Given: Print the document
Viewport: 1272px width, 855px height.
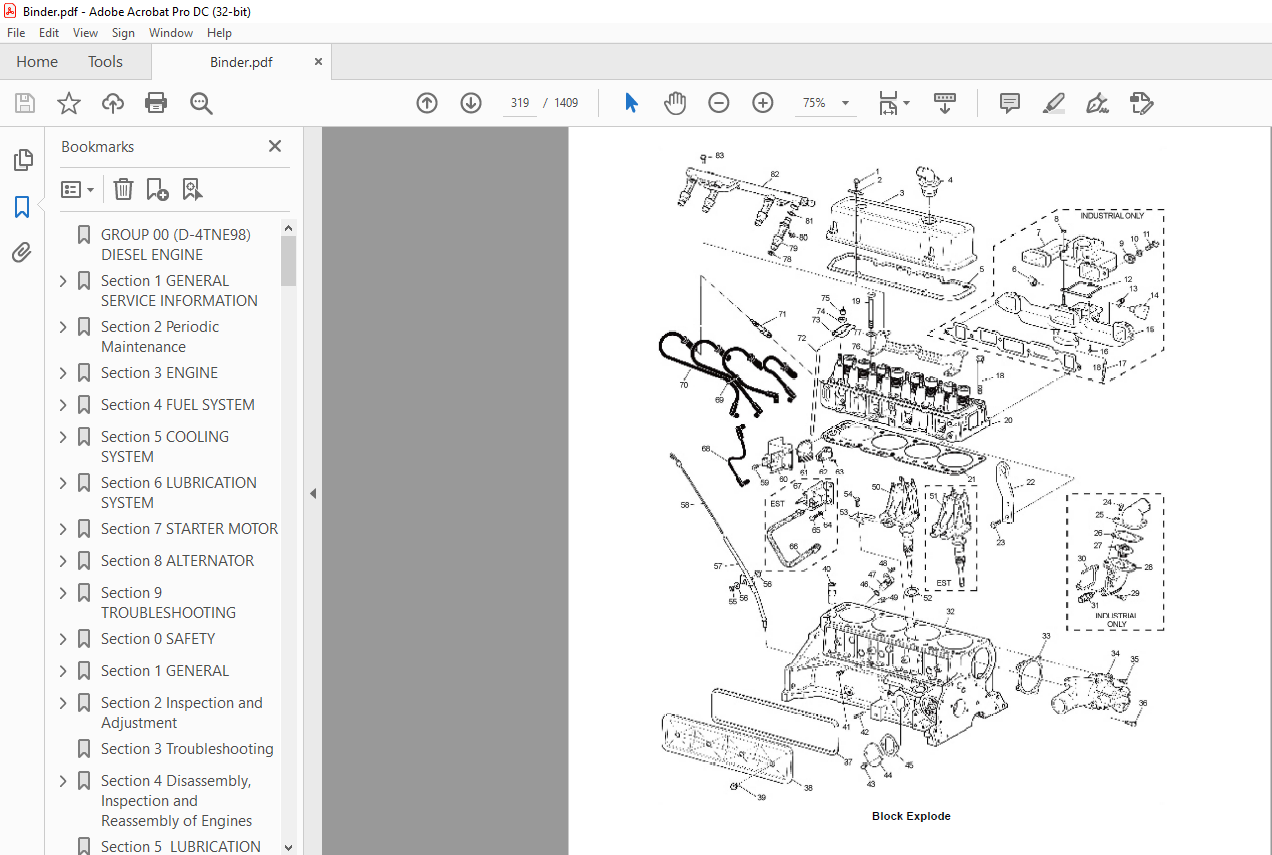Looking at the screenshot, I should coord(156,103).
